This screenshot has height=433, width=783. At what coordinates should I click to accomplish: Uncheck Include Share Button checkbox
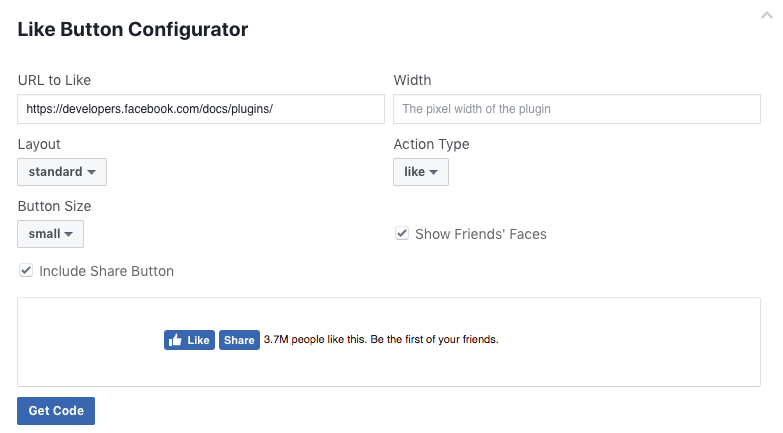pos(26,270)
